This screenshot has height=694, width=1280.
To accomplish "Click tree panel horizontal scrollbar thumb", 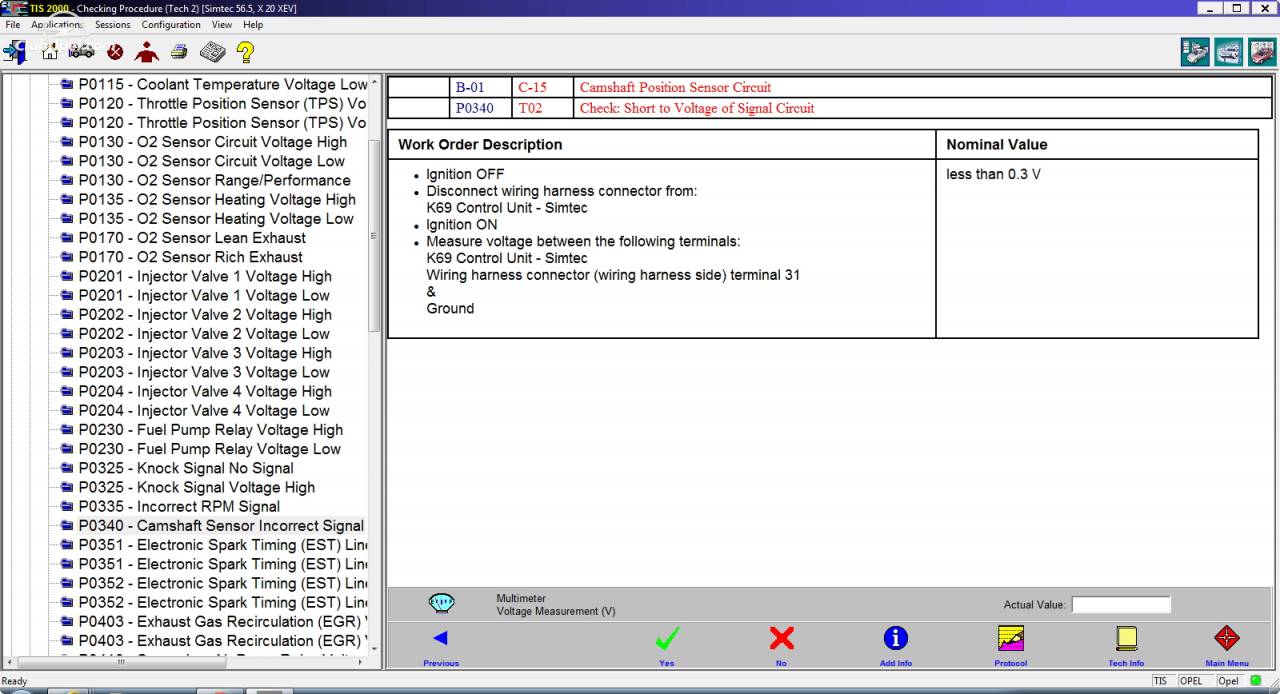I will (122, 662).
